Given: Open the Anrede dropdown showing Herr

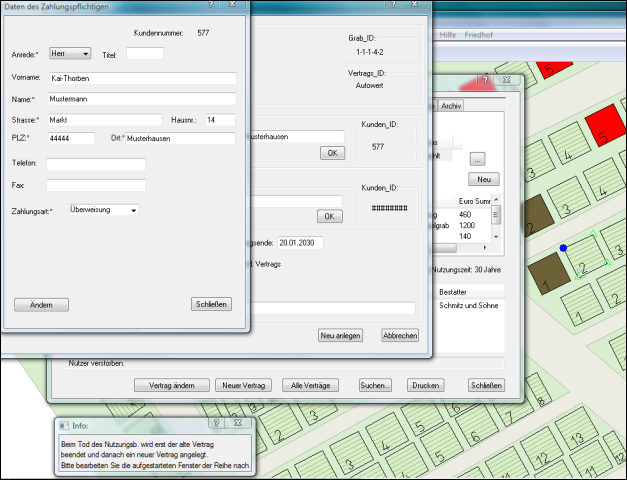Looking at the screenshot, I should click(70, 53).
